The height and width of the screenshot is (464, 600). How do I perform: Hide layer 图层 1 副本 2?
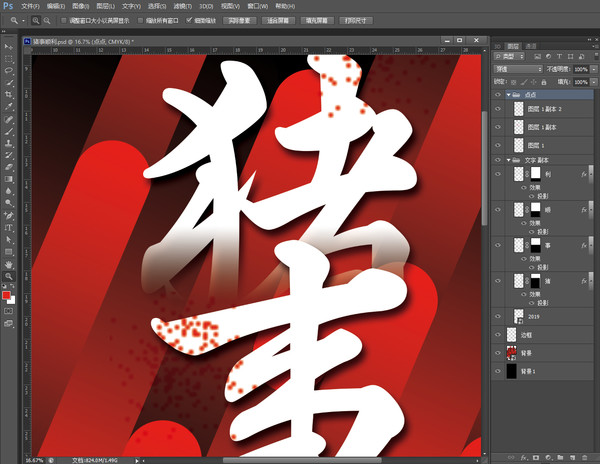[498, 109]
